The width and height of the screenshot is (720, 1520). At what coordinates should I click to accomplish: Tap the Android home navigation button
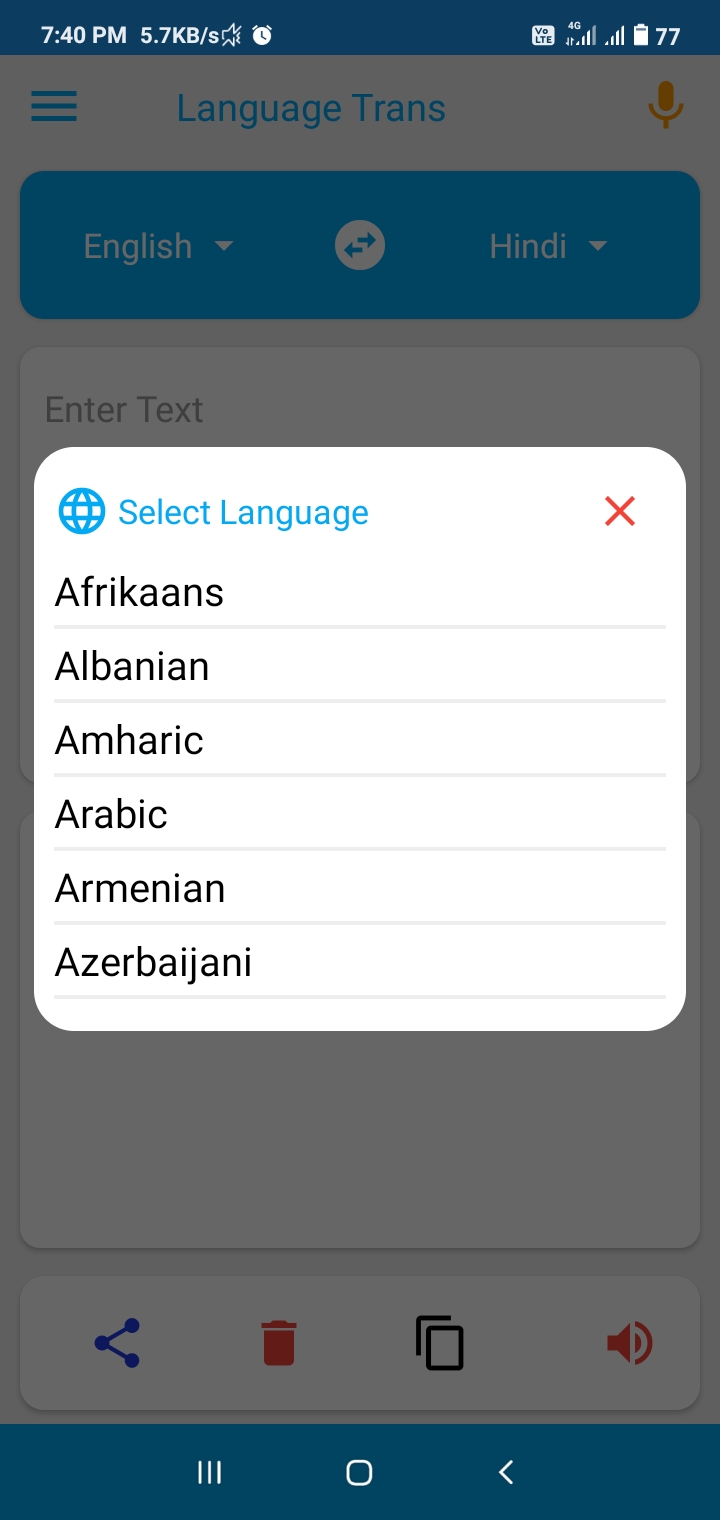pyautogui.click(x=359, y=1472)
